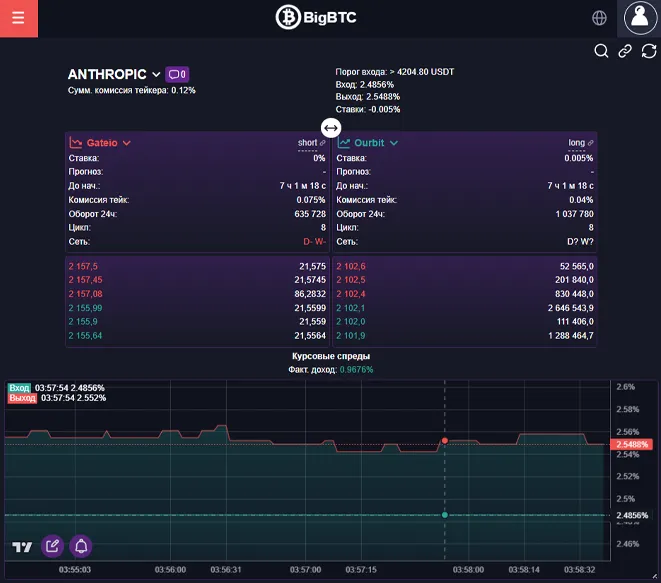Image resolution: width=661 pixels, height=583 pixels.
Task: Select Gateio ask price 2 157,5
Action: click(x=83, y=266)
